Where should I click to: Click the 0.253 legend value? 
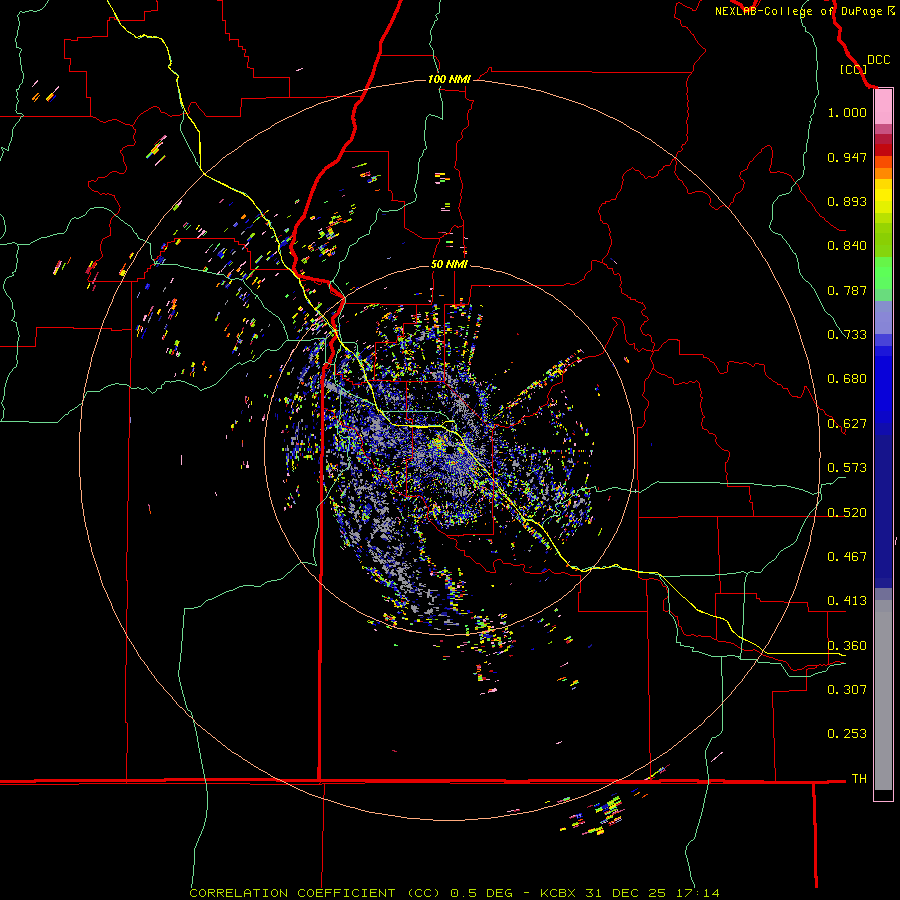point(847,734)
